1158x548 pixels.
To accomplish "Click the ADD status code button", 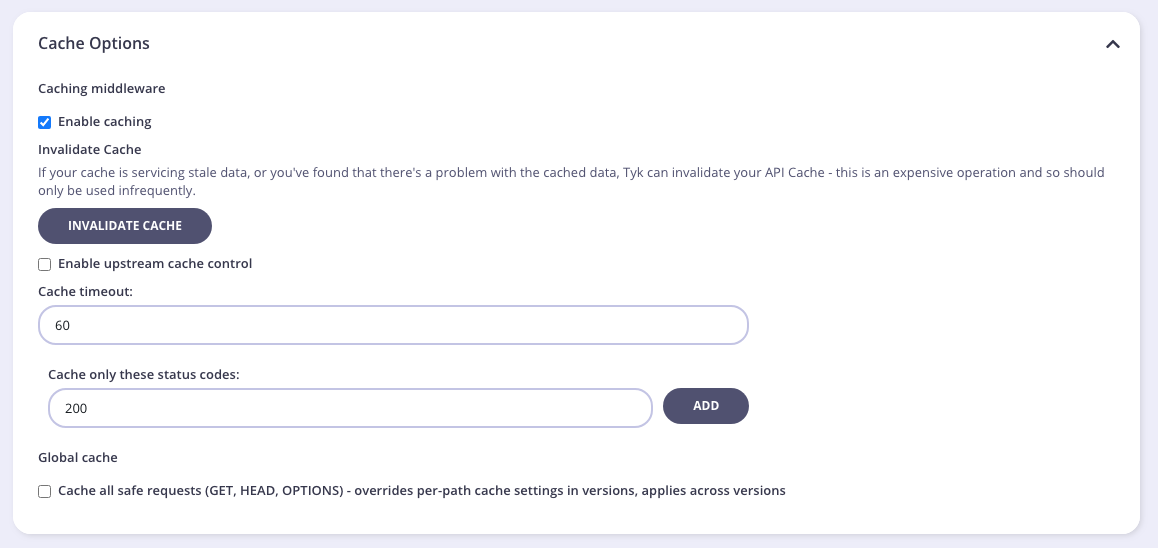I will (706, 406).
